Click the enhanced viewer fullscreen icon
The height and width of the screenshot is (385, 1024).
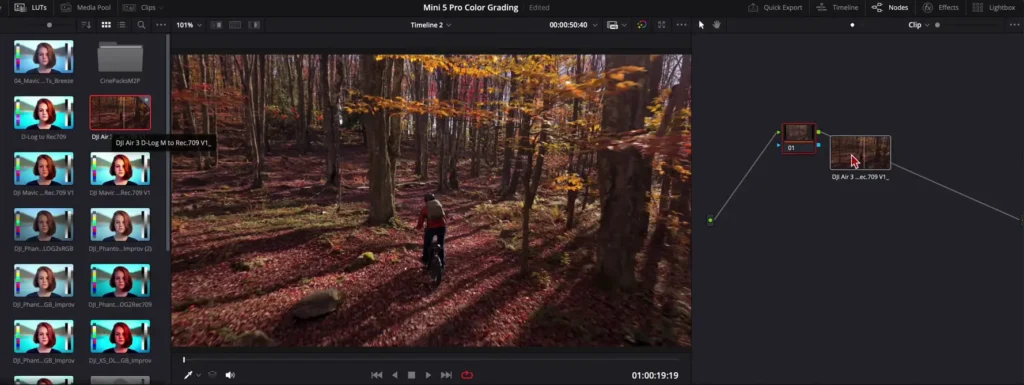click(662, 25)
